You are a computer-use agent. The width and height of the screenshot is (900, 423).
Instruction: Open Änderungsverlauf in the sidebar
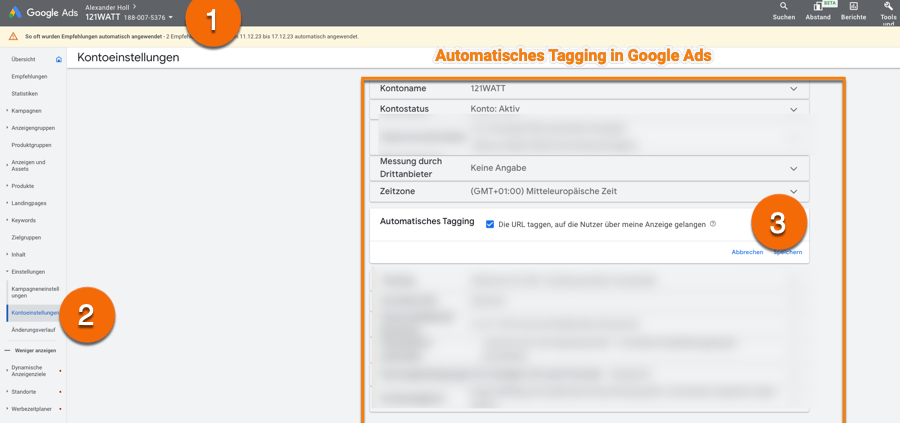pos(33,330)
